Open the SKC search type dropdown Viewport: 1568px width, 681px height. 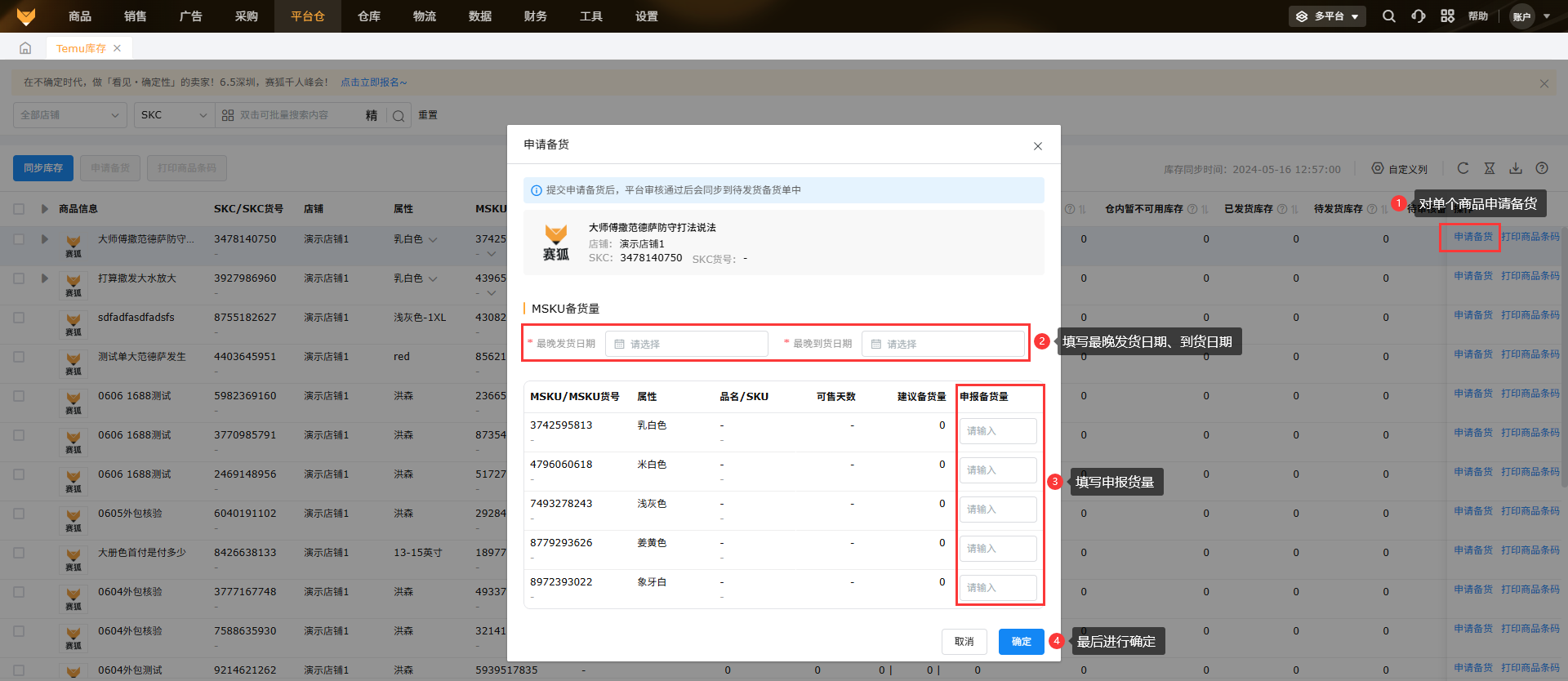[174, 115]
